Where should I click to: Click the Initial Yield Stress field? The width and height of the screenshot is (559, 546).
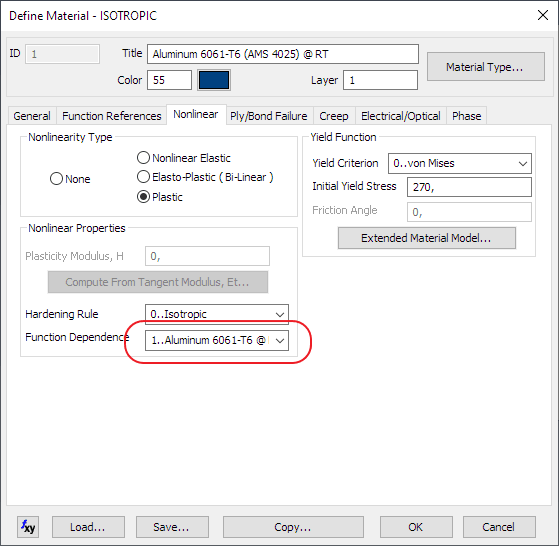[469, 187]
